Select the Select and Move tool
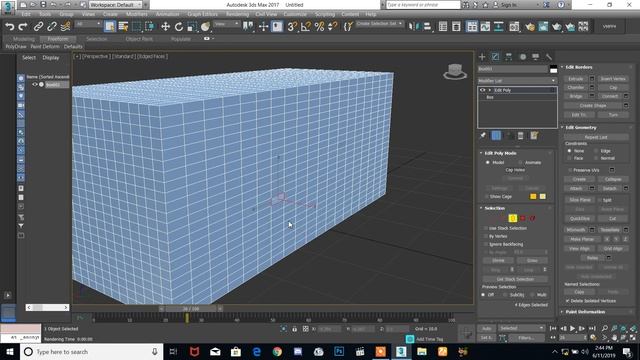 pyautogui.click(x=165, y=27)
